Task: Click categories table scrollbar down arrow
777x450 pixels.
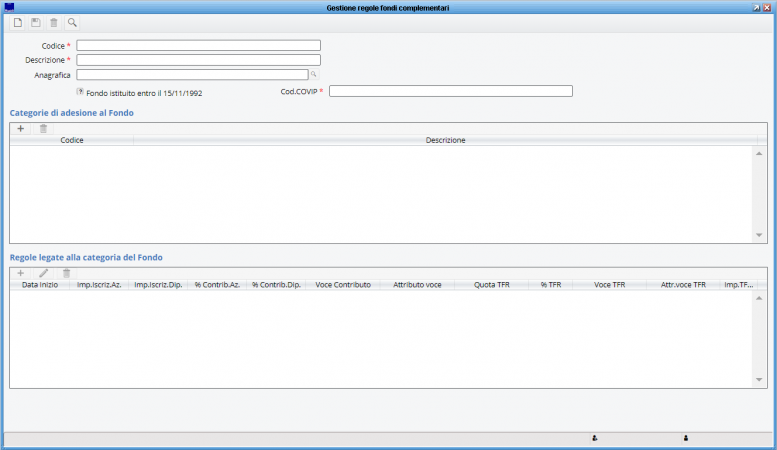Action: 759,235
